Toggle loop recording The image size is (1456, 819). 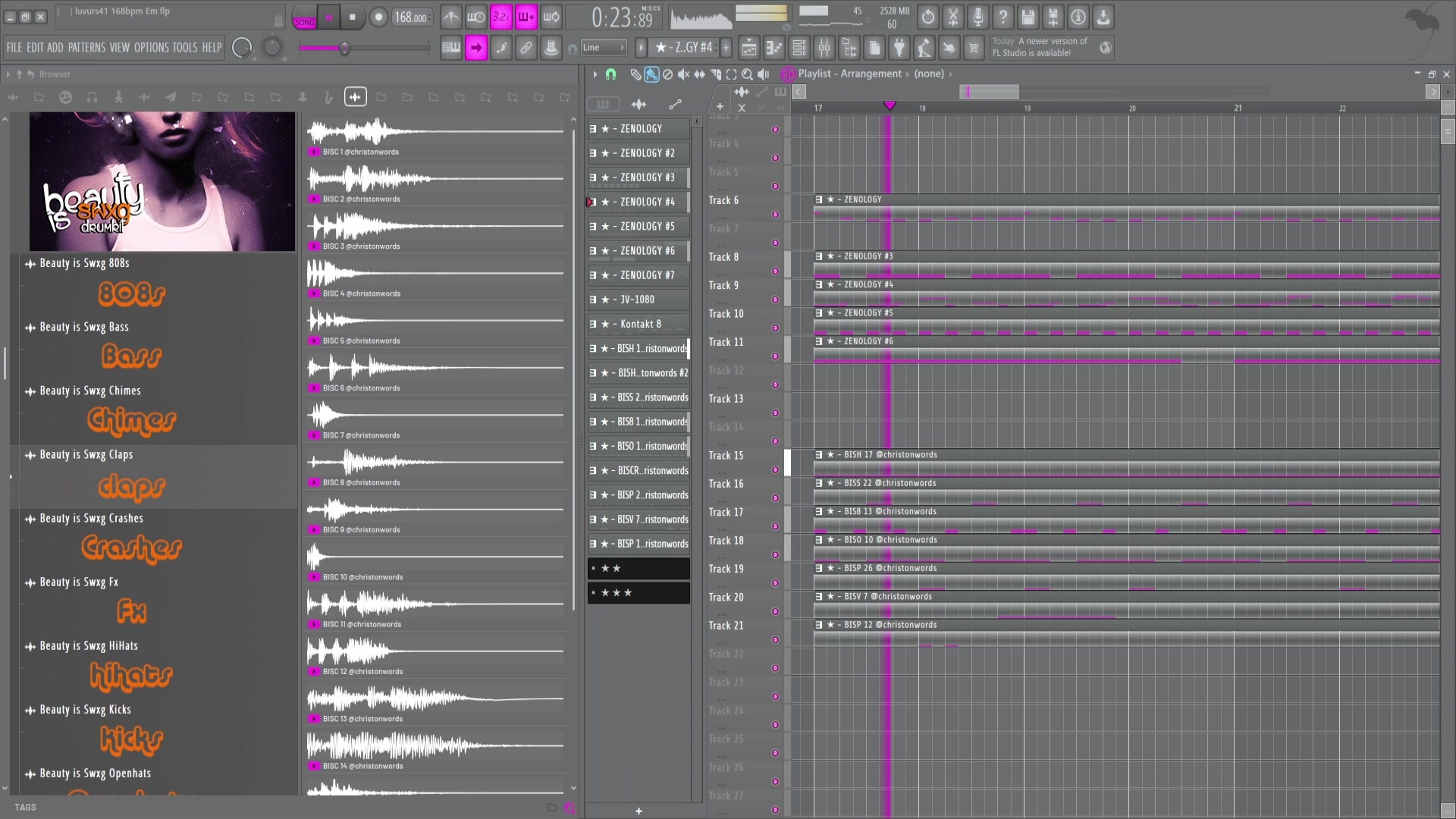pyautogui.click(x=551, y=17)
